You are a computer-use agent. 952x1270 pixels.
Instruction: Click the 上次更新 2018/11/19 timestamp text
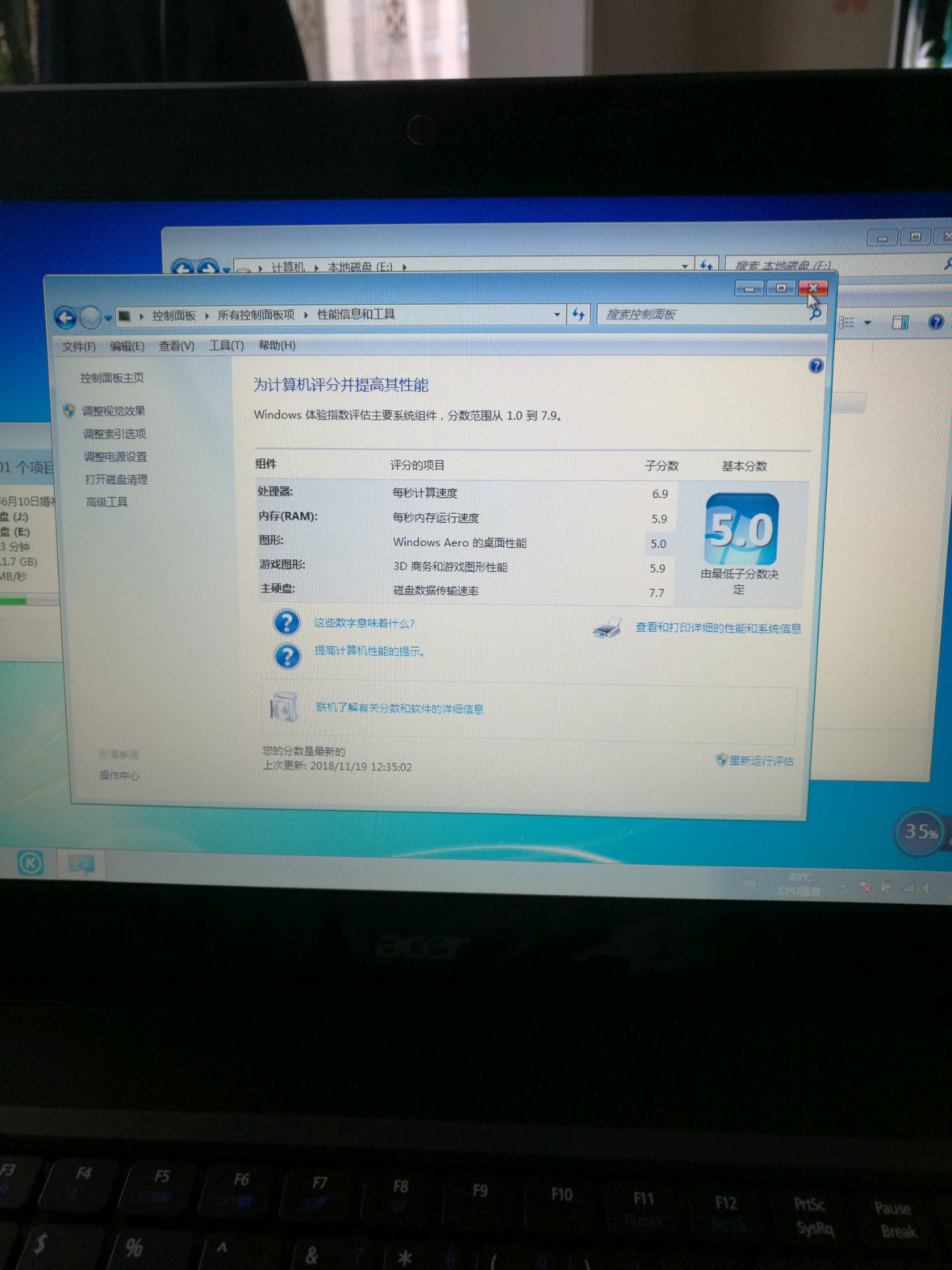(338, 766)
